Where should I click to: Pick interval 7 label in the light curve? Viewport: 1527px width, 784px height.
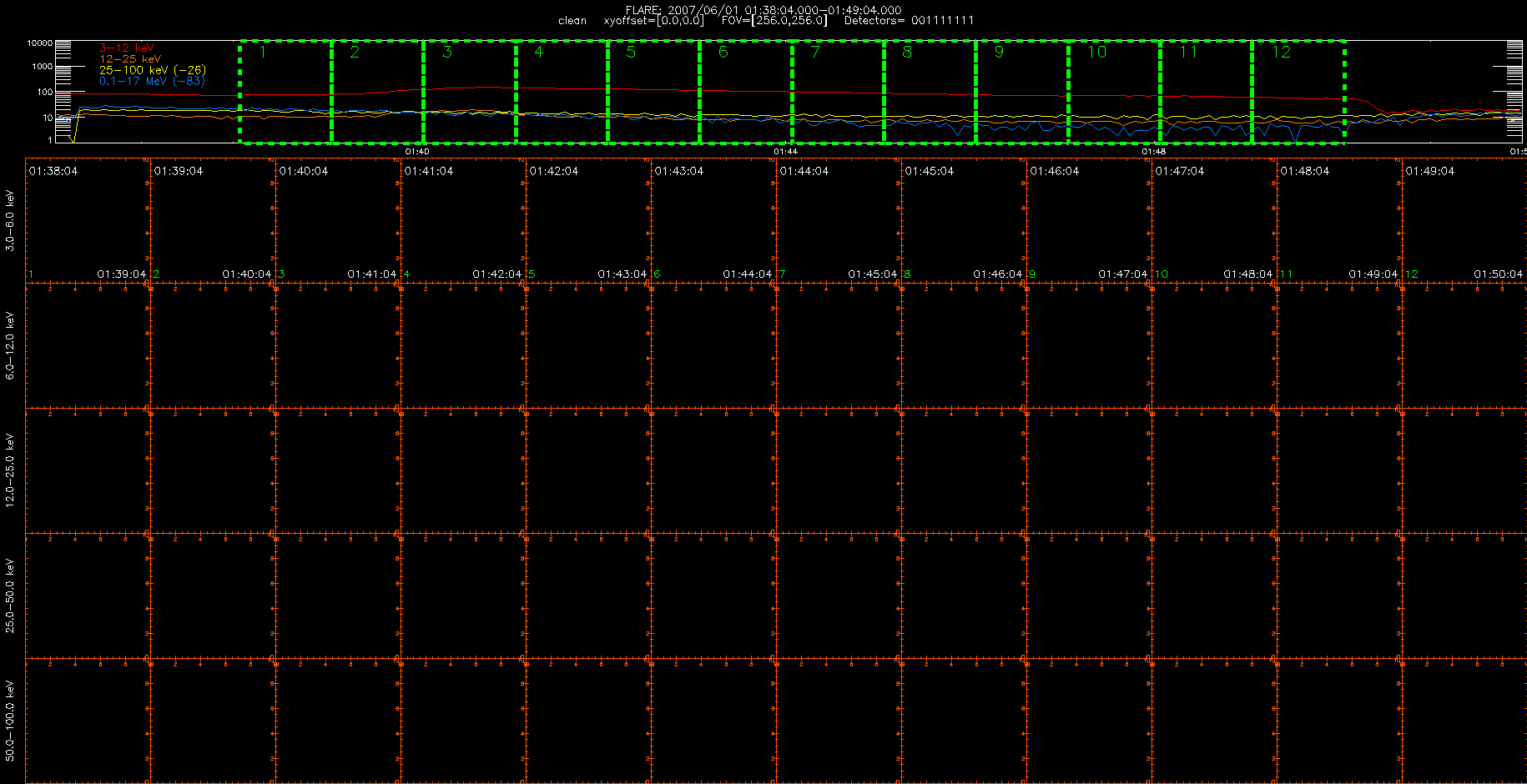click(x=815, y=52)
